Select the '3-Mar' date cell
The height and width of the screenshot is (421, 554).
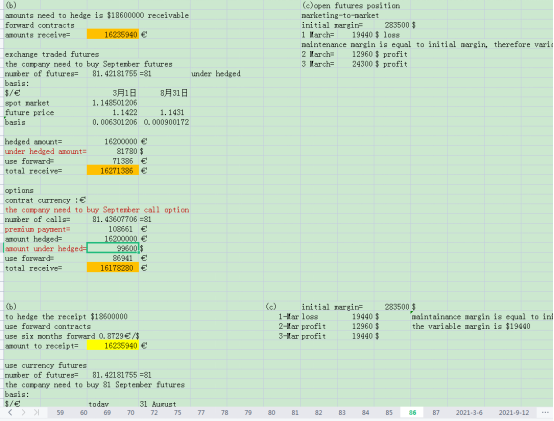289,336
